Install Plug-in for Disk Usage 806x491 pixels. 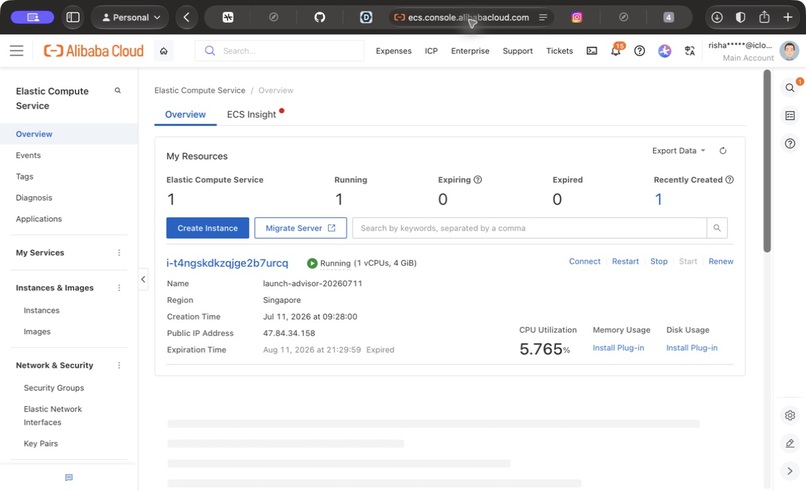[x=691, y=348]
